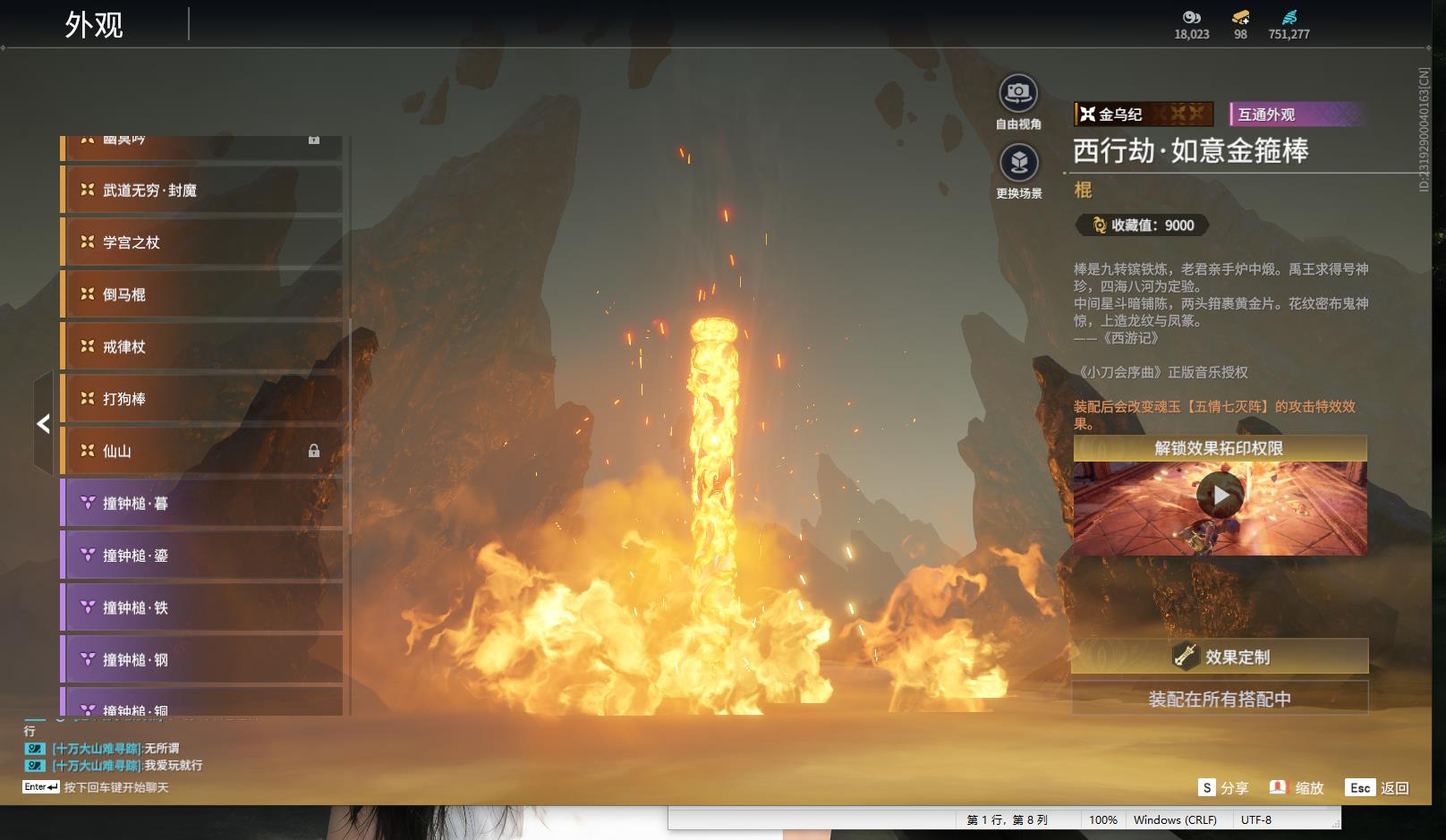Click the Windows (CRLF) status entry
This screenshot has height=840, width=1446.
tap(1175, 819)
